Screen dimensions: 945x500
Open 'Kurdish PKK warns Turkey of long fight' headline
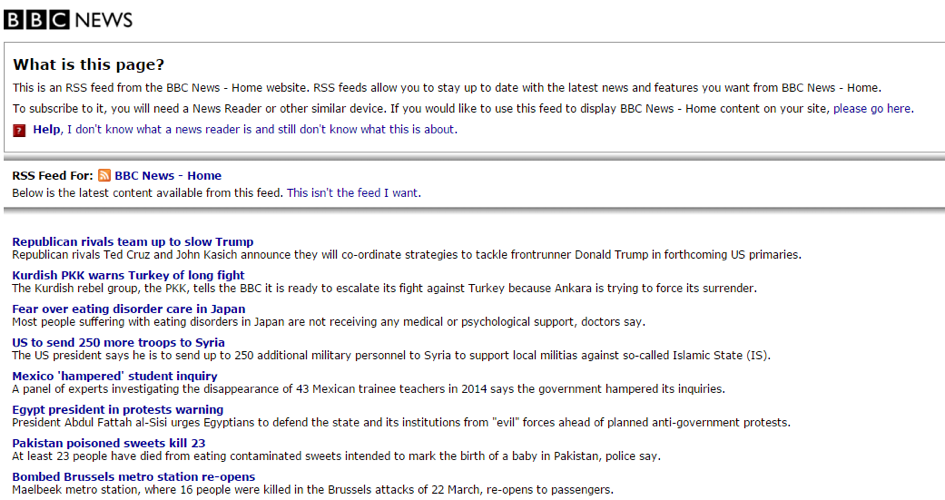(x=128, y=275)
